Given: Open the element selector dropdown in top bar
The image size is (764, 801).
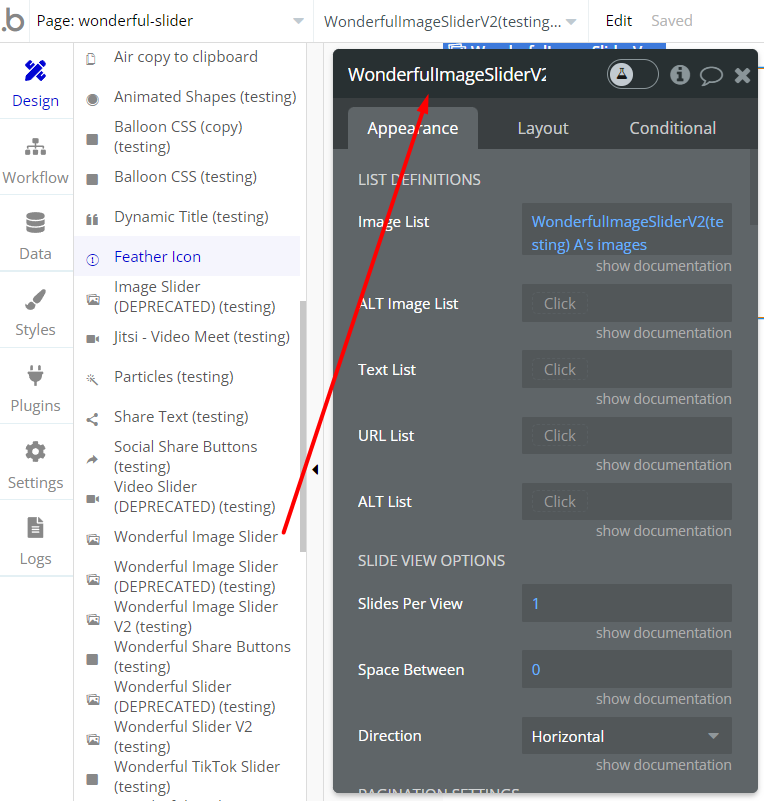Looking at the screenshot, I should [x=450, y=21].
